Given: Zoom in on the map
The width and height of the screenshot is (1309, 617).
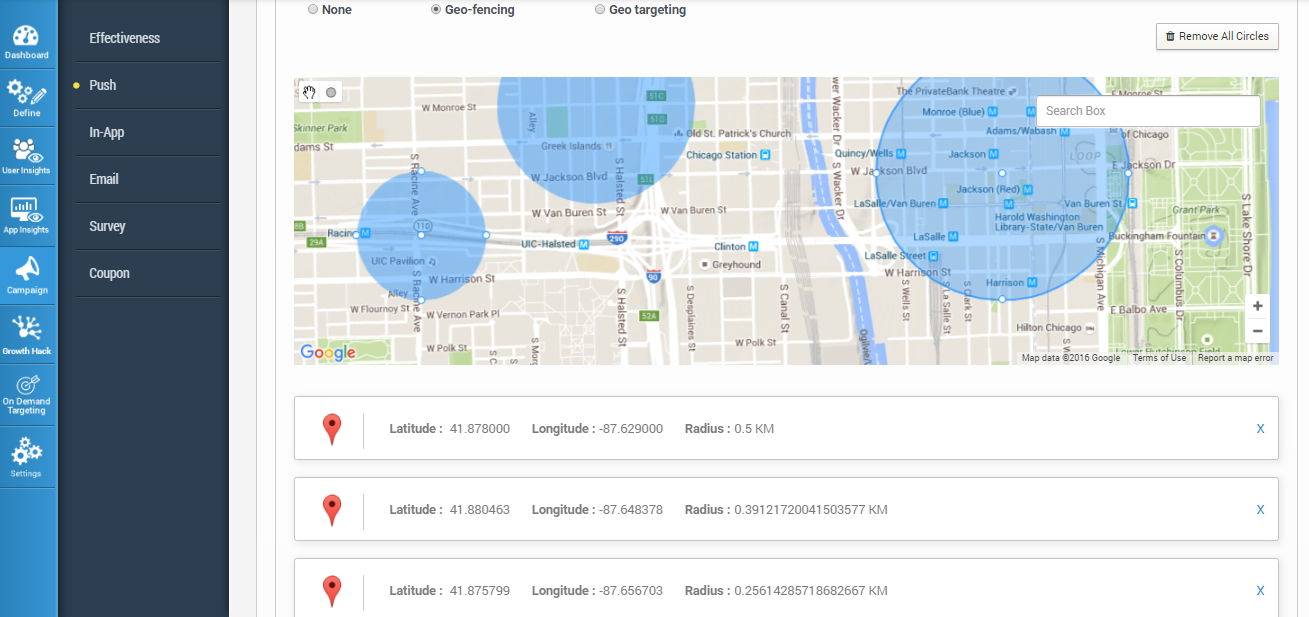Looking at the screenshot, I should click(x=1257, y=306).
